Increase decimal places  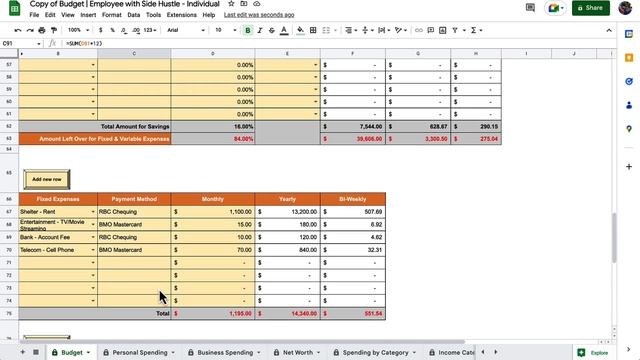(136, 30)
